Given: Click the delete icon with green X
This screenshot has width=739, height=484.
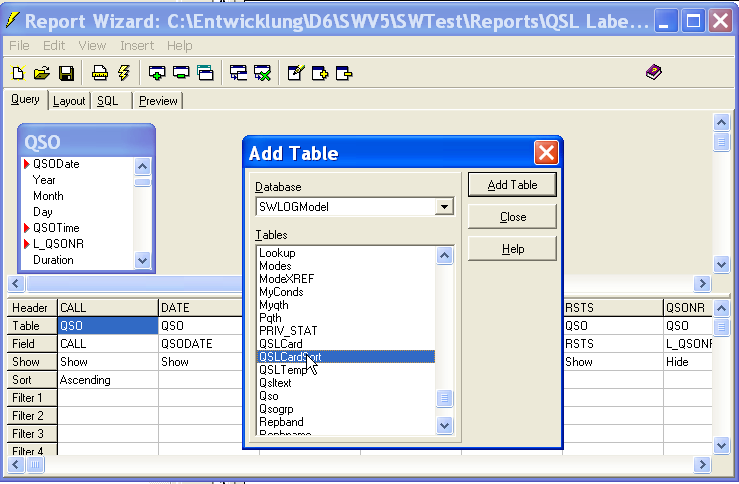Looking at the screenshot, I should [x=262, y=73].
